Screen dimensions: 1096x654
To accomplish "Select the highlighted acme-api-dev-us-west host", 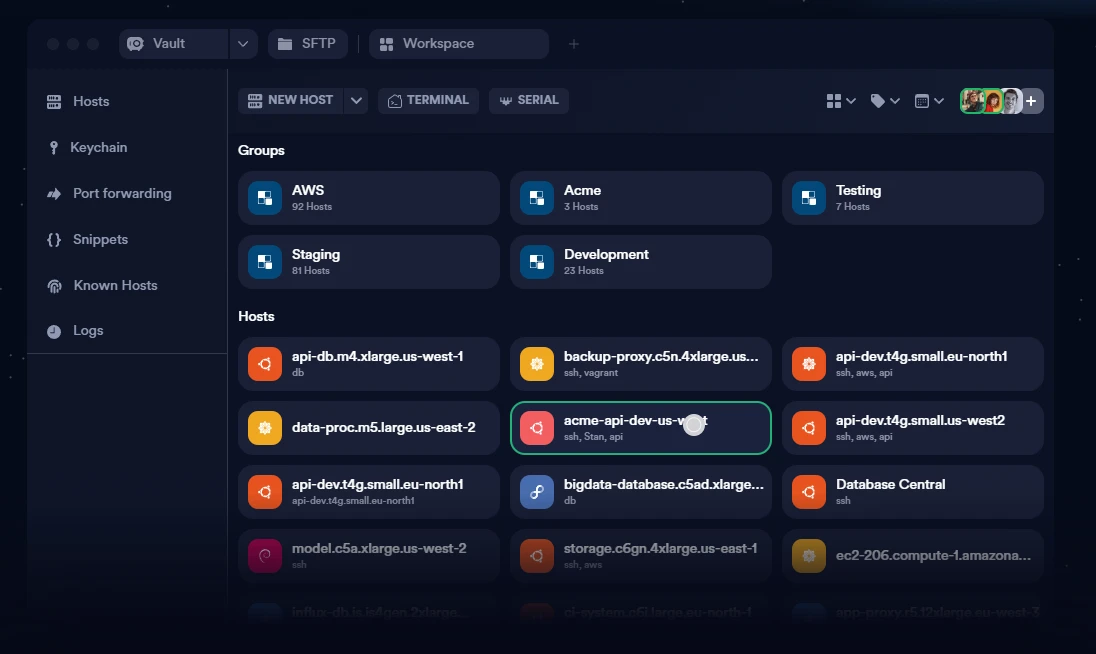I will (x=641, y=428).
